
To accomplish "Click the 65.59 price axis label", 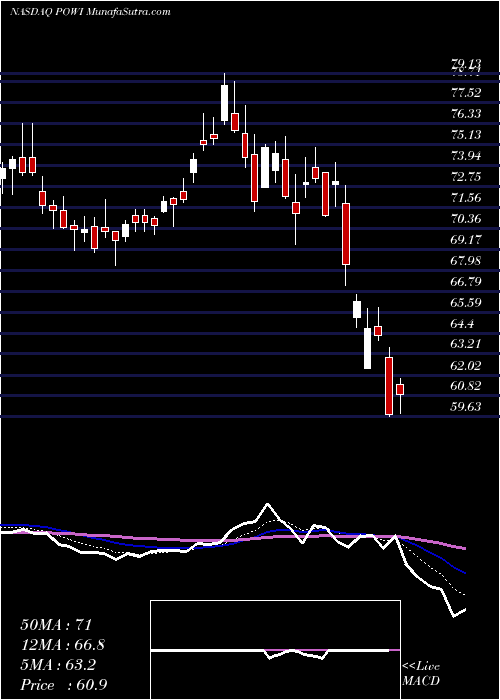I will click(x=466, y=303).
